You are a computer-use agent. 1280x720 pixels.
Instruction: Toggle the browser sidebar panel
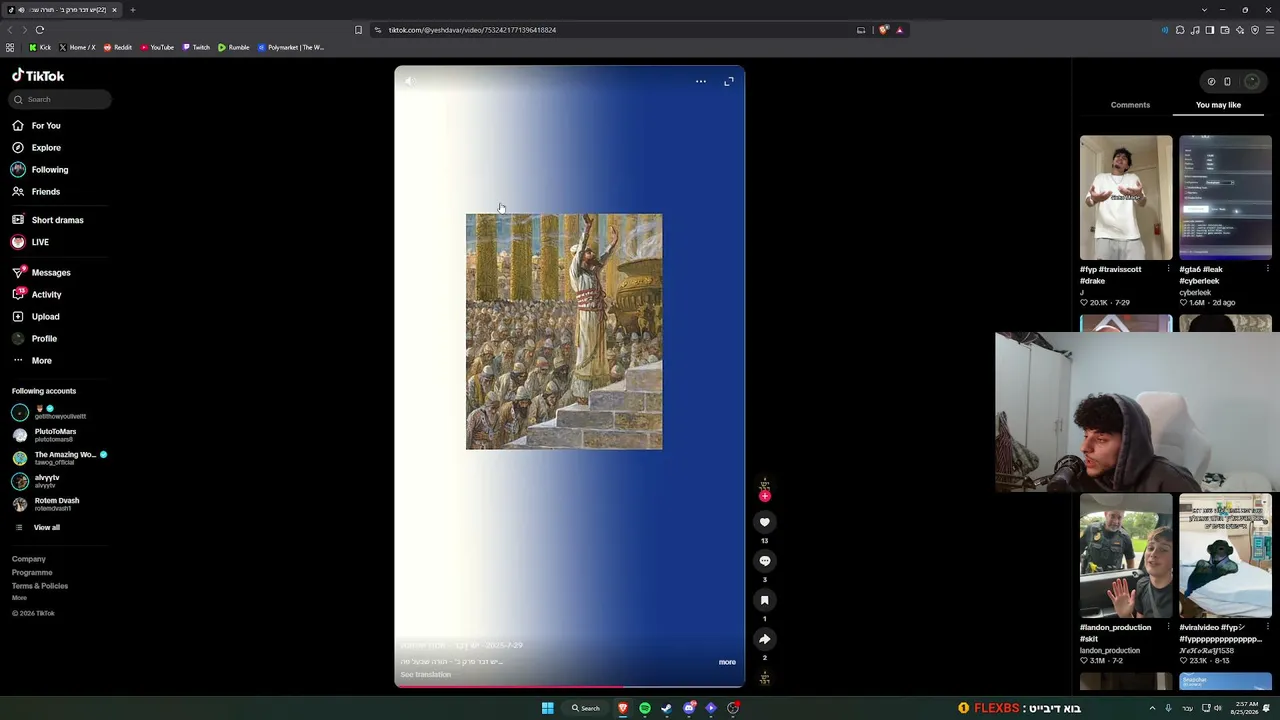(x=1210, y=30)
